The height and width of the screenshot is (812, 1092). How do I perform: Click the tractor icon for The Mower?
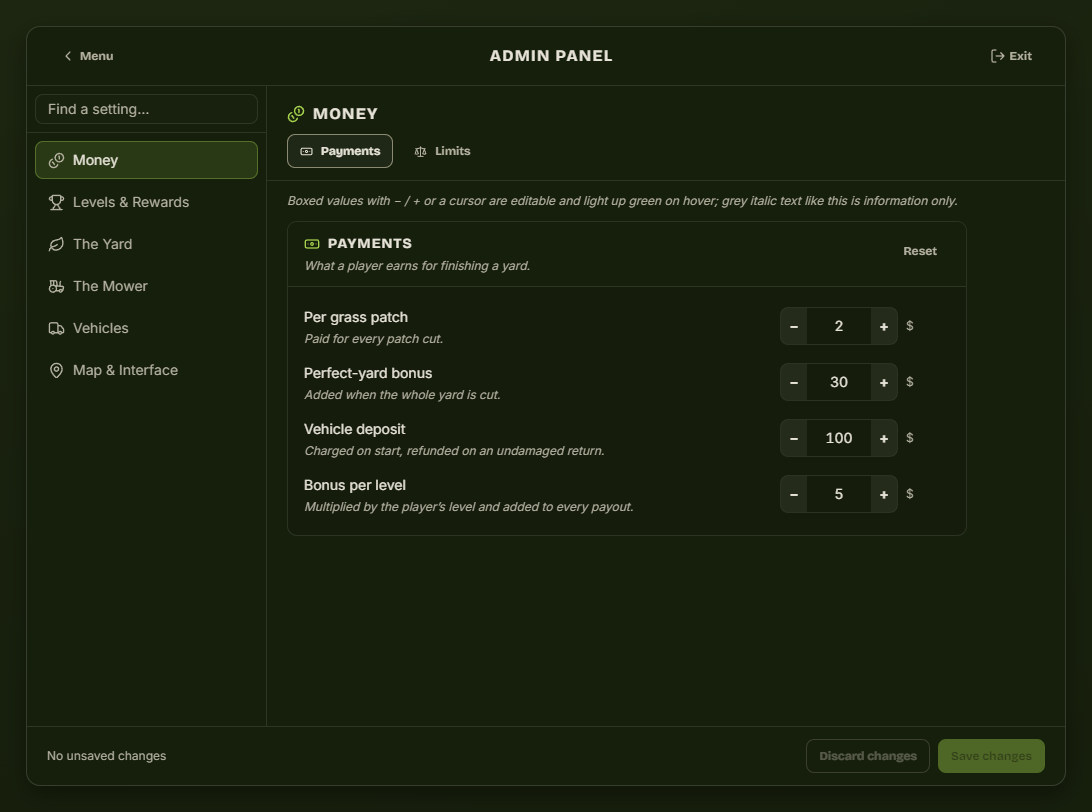(56, 286)
